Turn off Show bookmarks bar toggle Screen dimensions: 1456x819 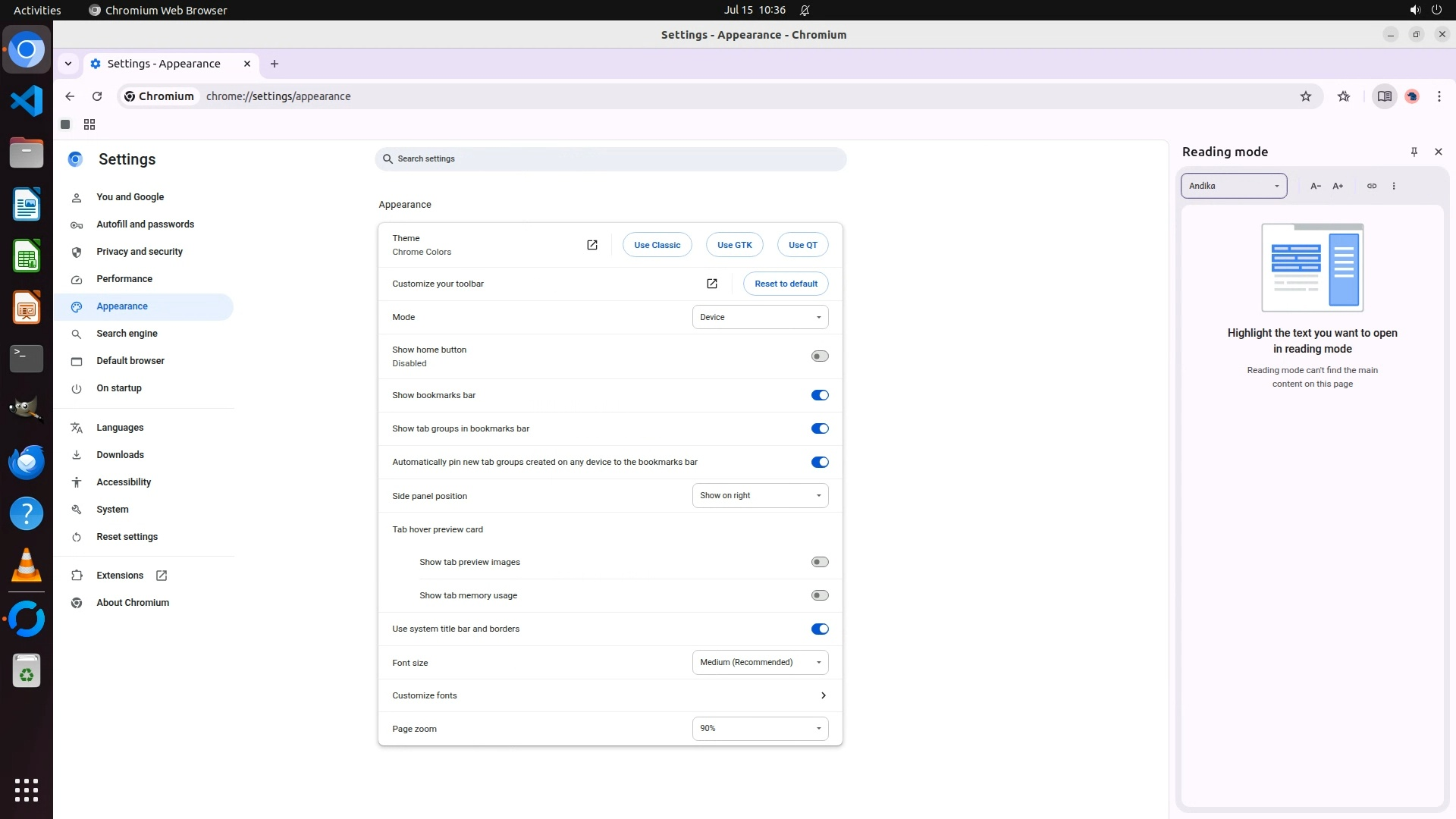[819, 395]
